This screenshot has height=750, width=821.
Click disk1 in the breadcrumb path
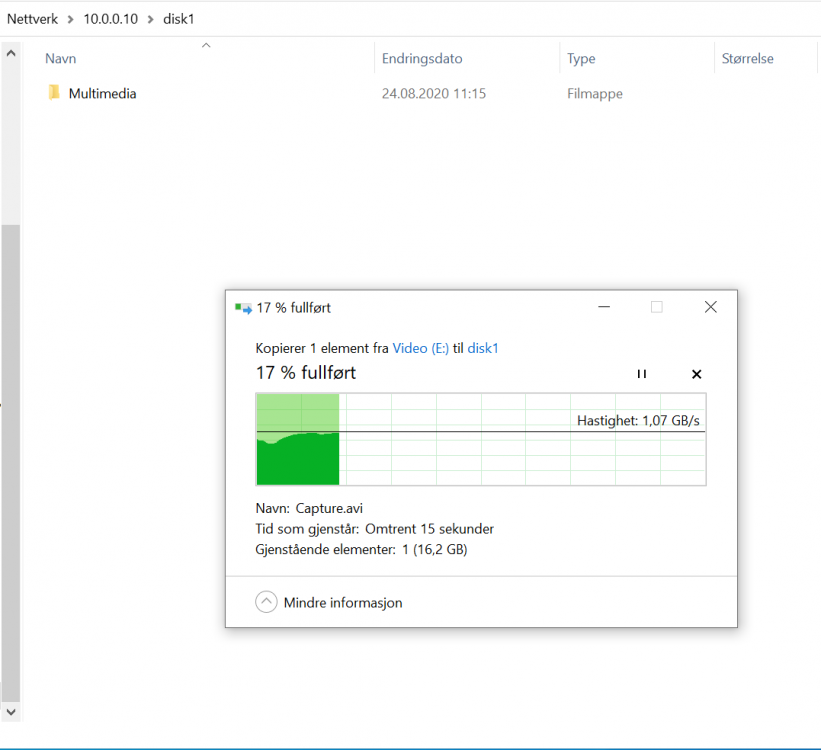(x=179, y=19)
